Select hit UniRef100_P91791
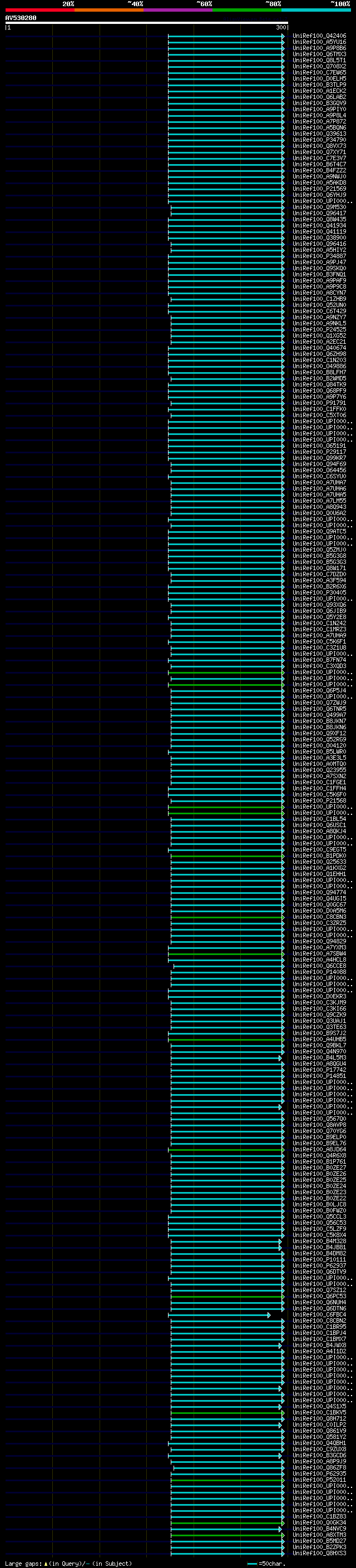This screenshot has width=356, height=1568. tap(319, 403)
